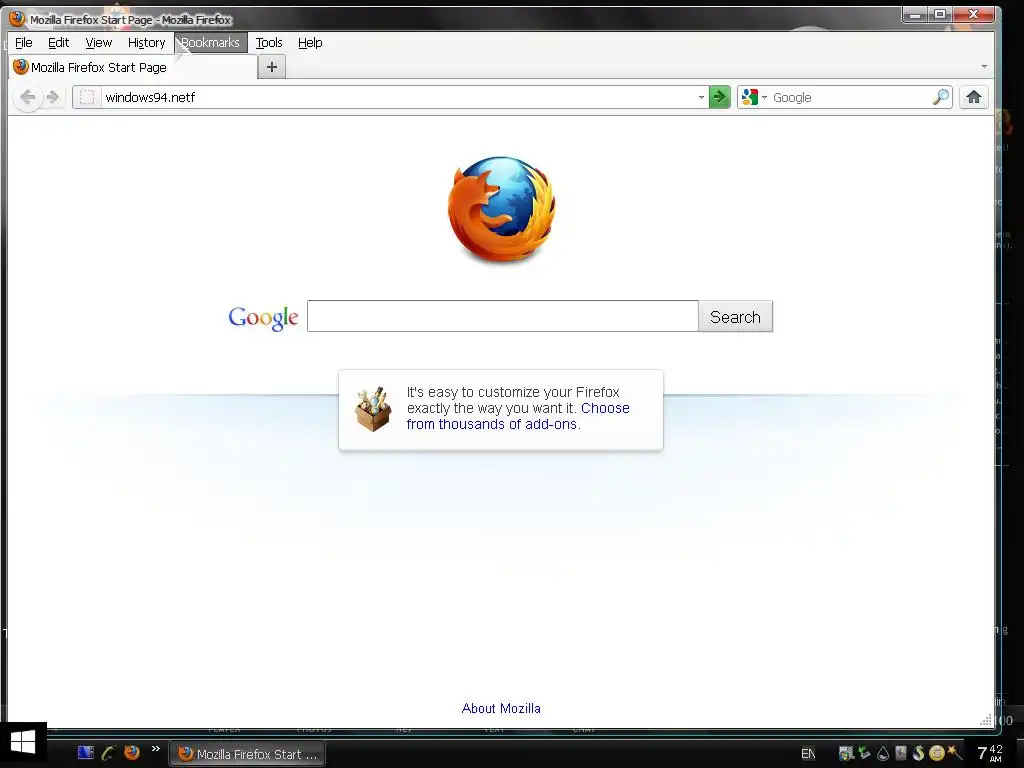Screen dimensions: 1024x768
Task: Click into the Google search field on the page
Action: click(x=503, y=316)
